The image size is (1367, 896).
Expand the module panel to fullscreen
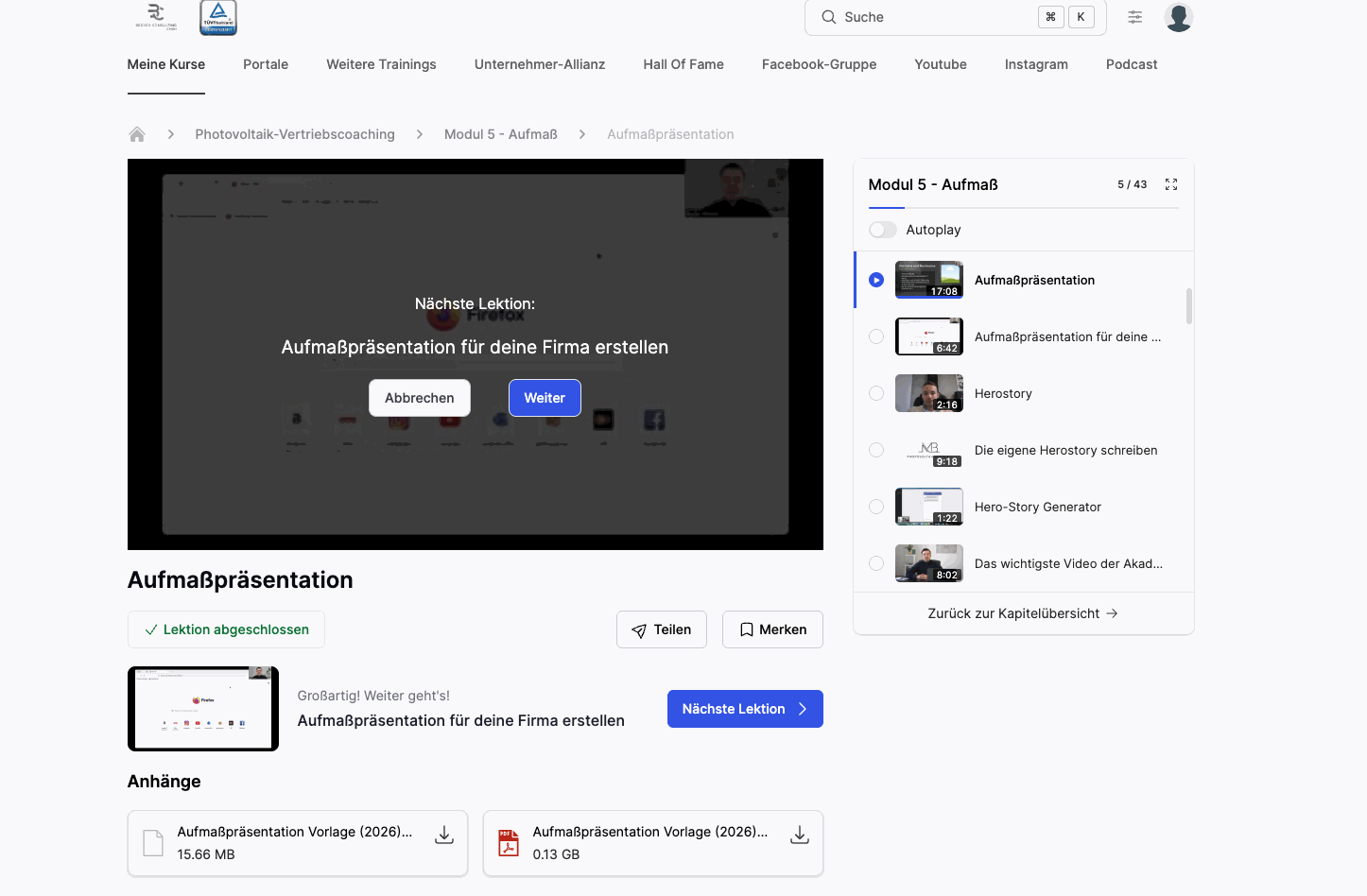(1171, 184)
